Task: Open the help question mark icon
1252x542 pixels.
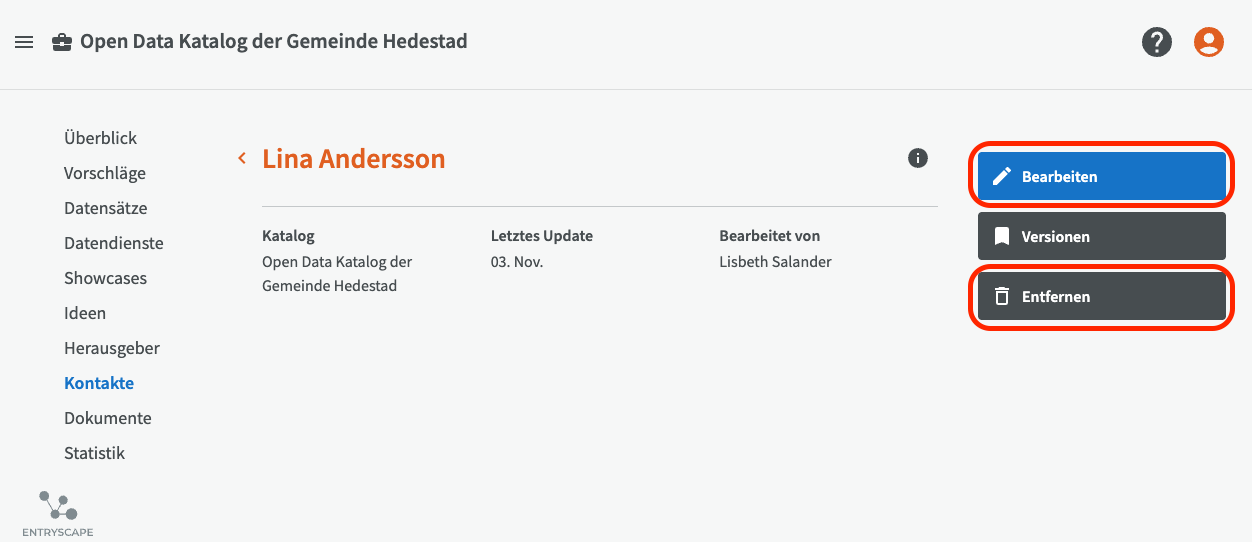Action: [1157, 42]
